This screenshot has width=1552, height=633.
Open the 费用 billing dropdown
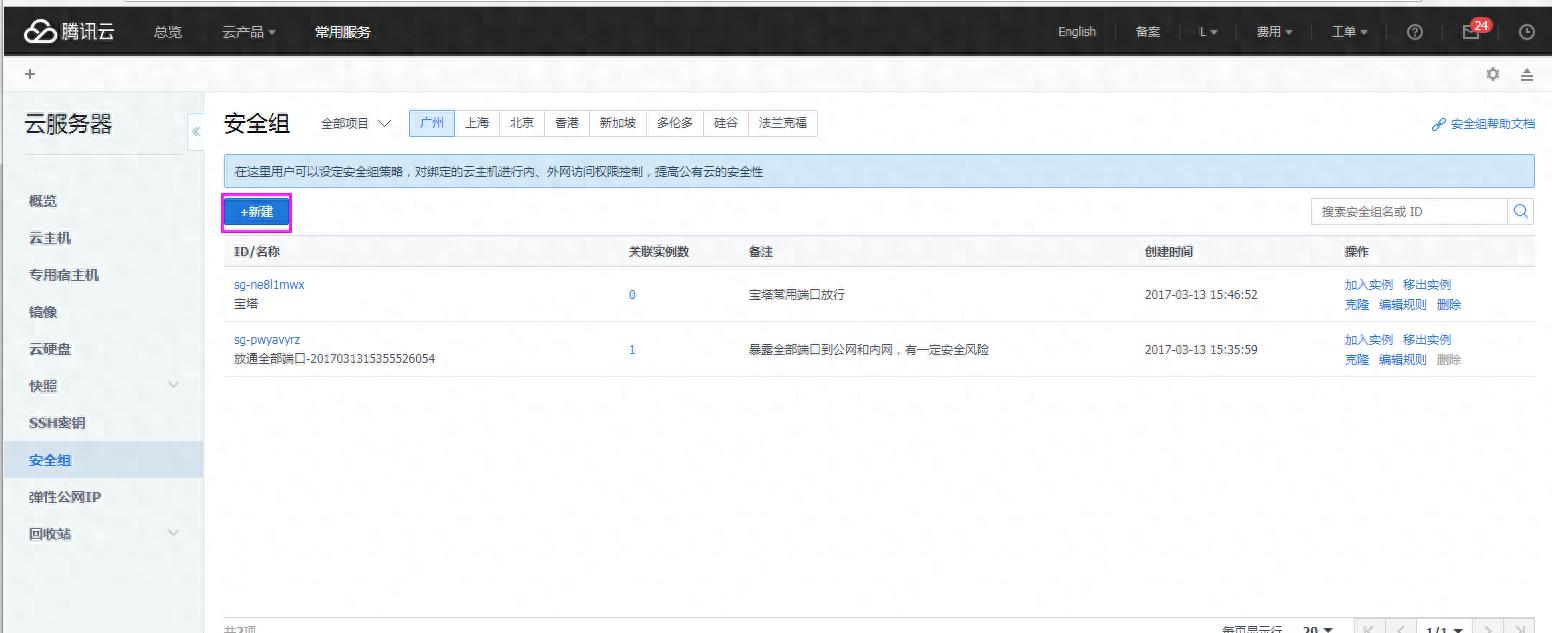point(1274,32)
